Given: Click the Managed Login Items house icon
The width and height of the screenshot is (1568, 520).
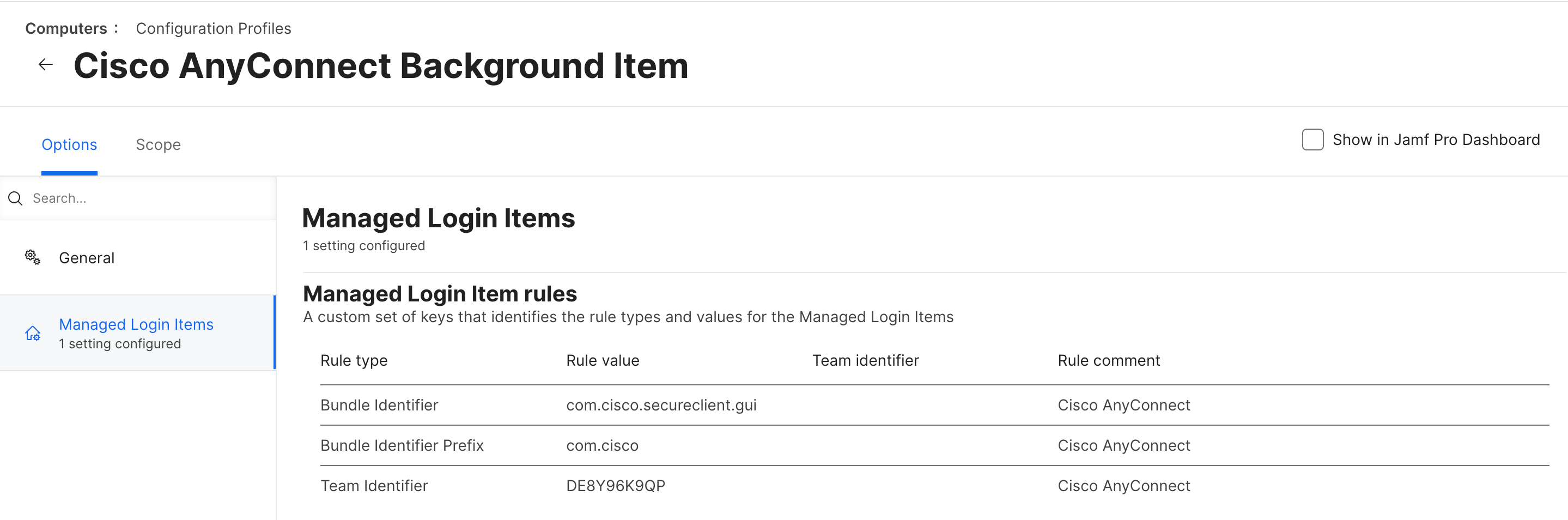Looking at the screenshot, I should [x=32, y=333].
